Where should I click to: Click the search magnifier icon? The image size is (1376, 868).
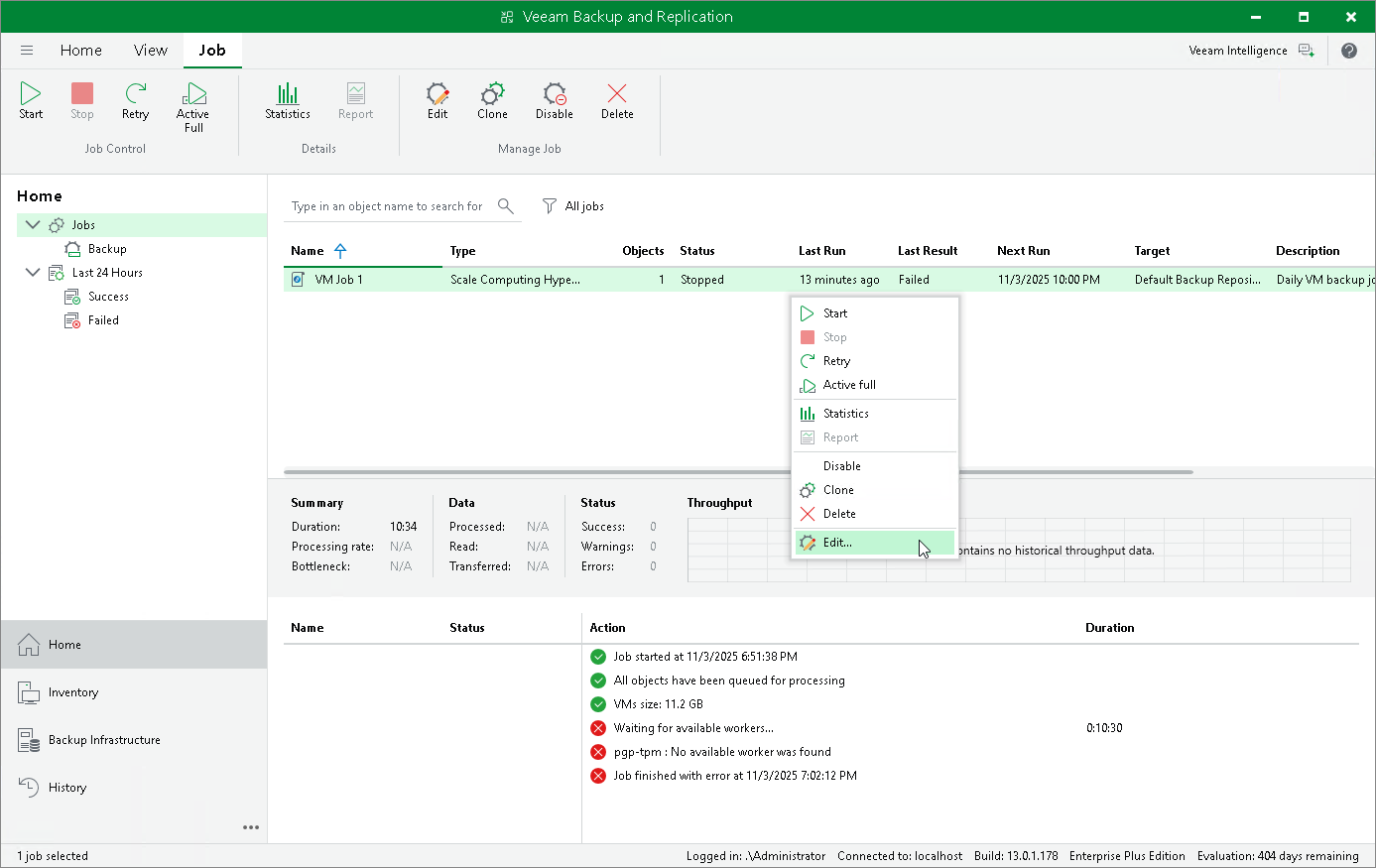click(506, 206)
